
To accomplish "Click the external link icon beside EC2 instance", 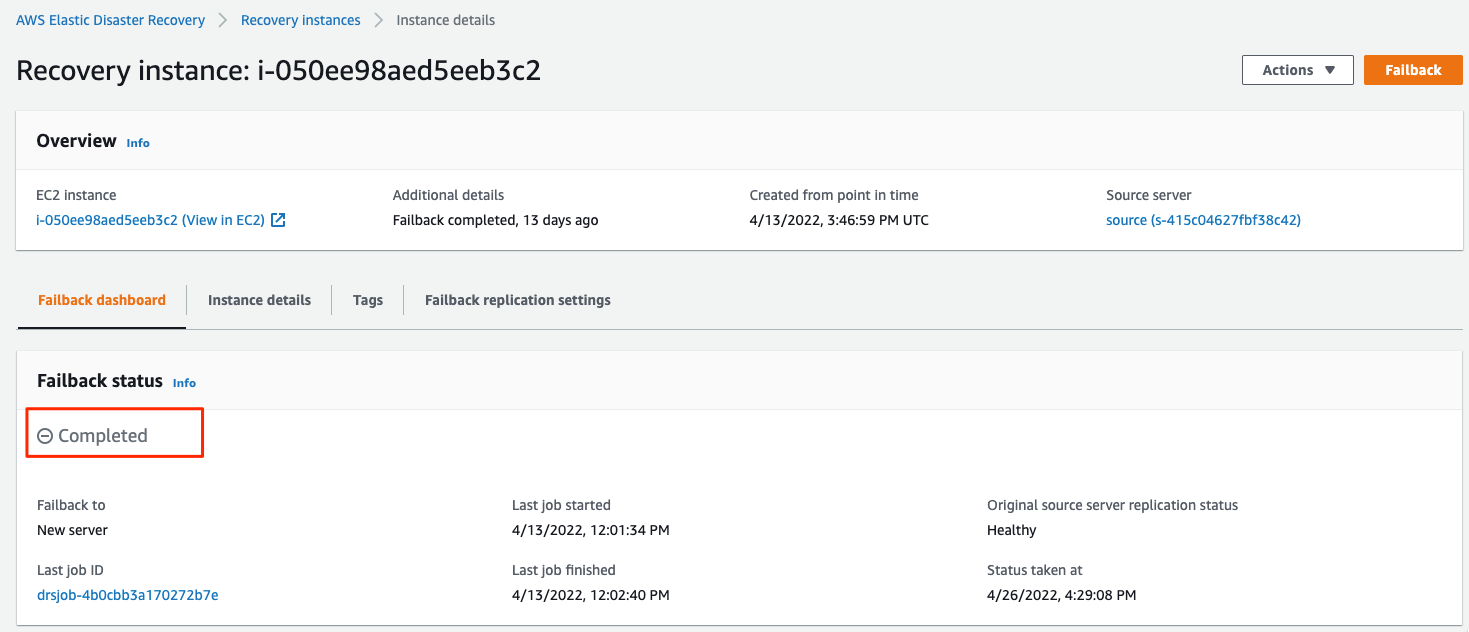I will (x=279, y=220).
